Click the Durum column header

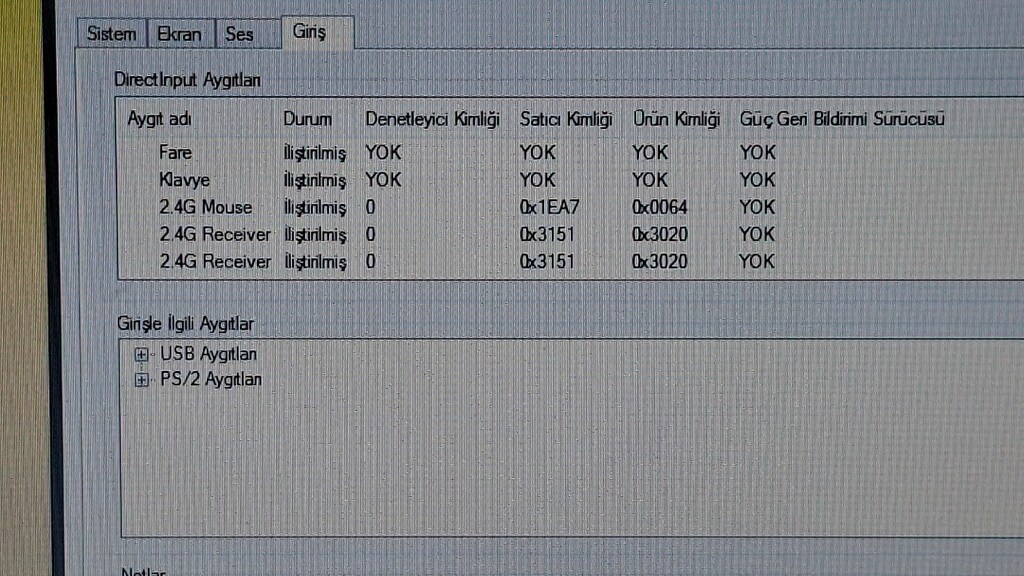click(x=307, y=119)
